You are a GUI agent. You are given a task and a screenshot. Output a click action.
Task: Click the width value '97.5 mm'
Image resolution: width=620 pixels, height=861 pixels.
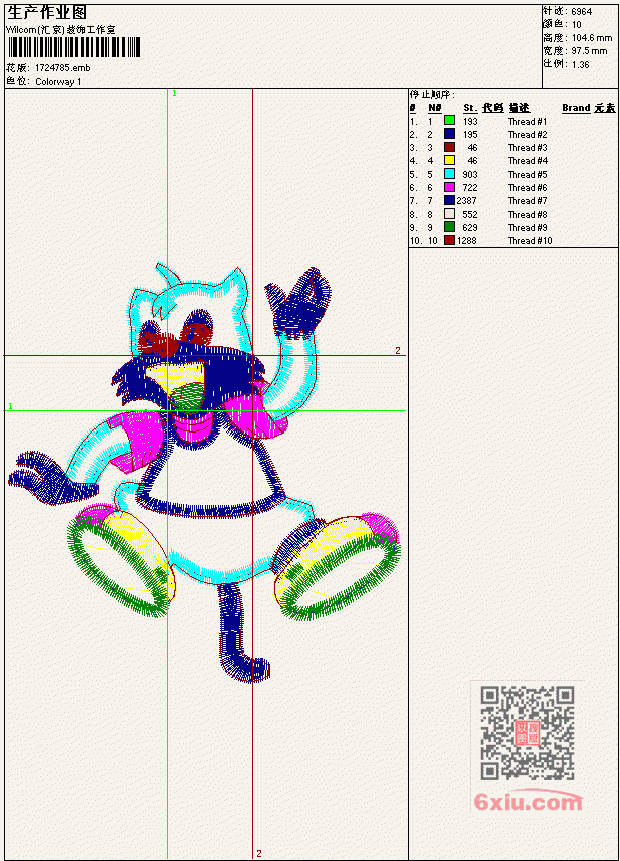(589, 51)
